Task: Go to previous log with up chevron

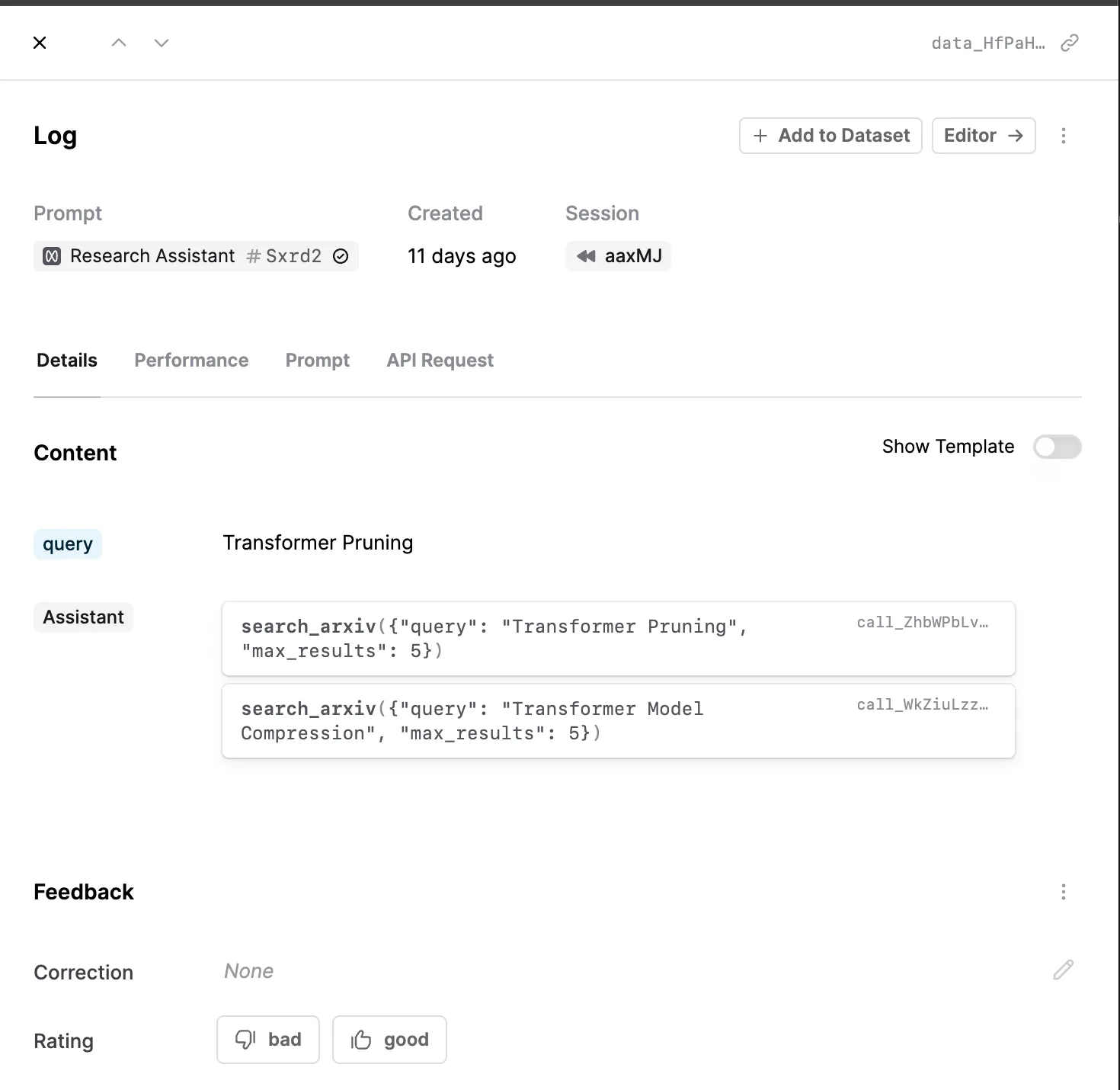Action: (x=119, y=43)
